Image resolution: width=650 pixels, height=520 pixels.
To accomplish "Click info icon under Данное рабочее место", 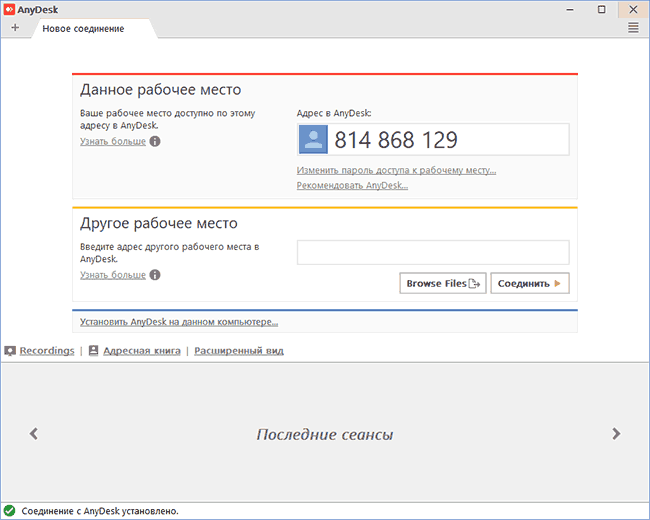I will [155, 142].
